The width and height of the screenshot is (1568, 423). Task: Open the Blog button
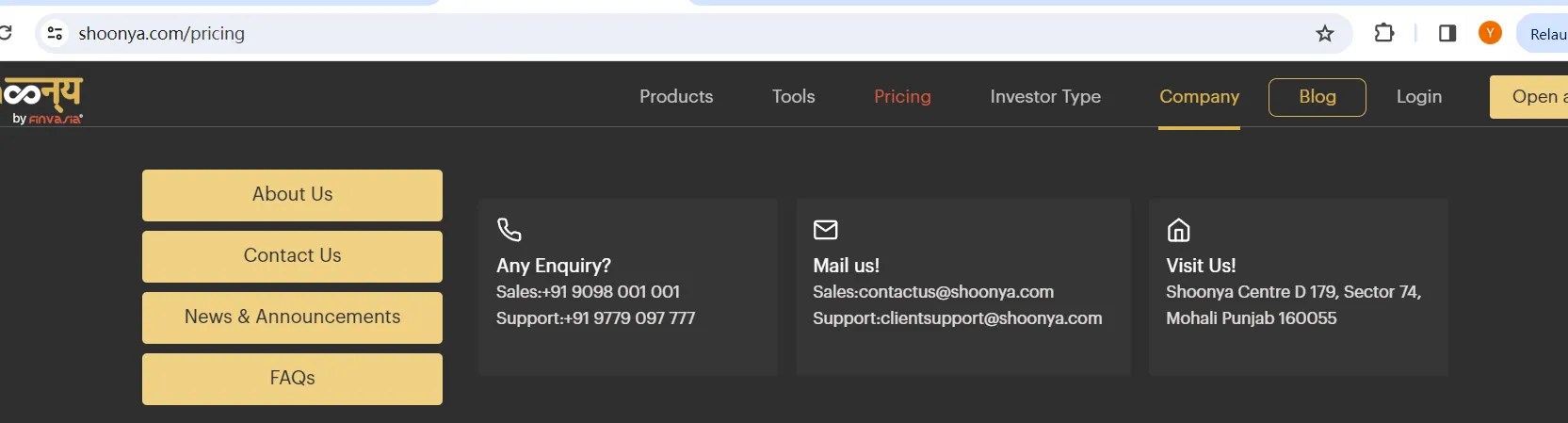(x=1317, y=97)
